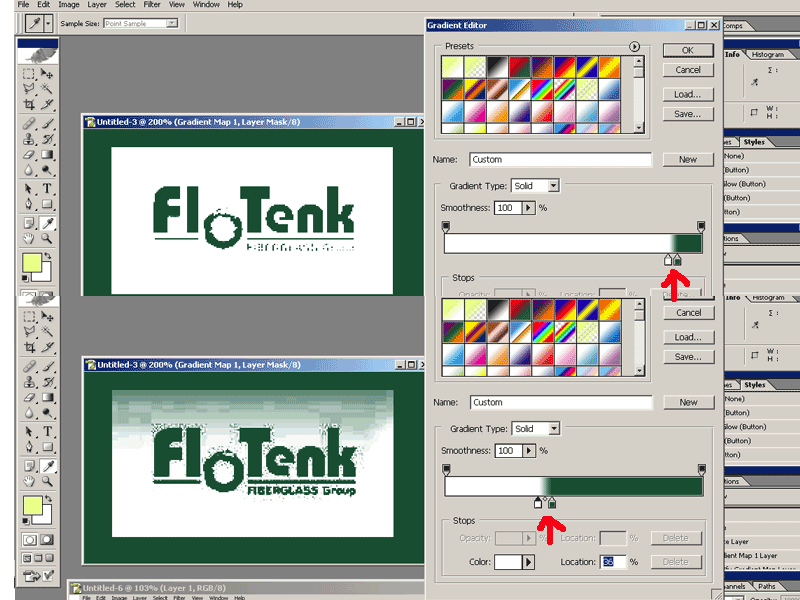Expand Smoothness arrow in lower Gradient Editor
Screen dimensions: 800x600
529,451
